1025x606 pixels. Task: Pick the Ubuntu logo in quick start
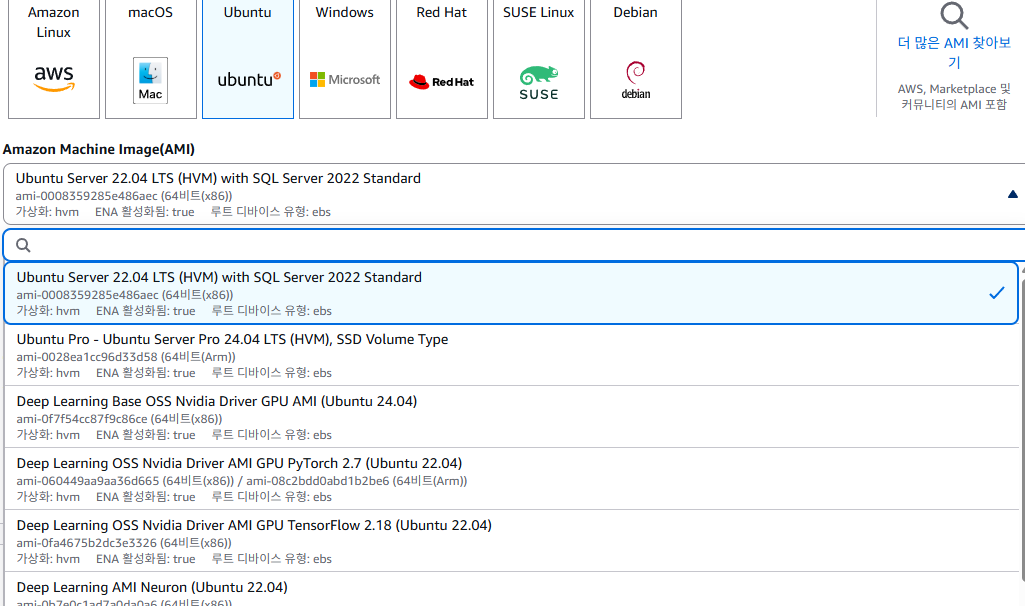pos(248,79)
